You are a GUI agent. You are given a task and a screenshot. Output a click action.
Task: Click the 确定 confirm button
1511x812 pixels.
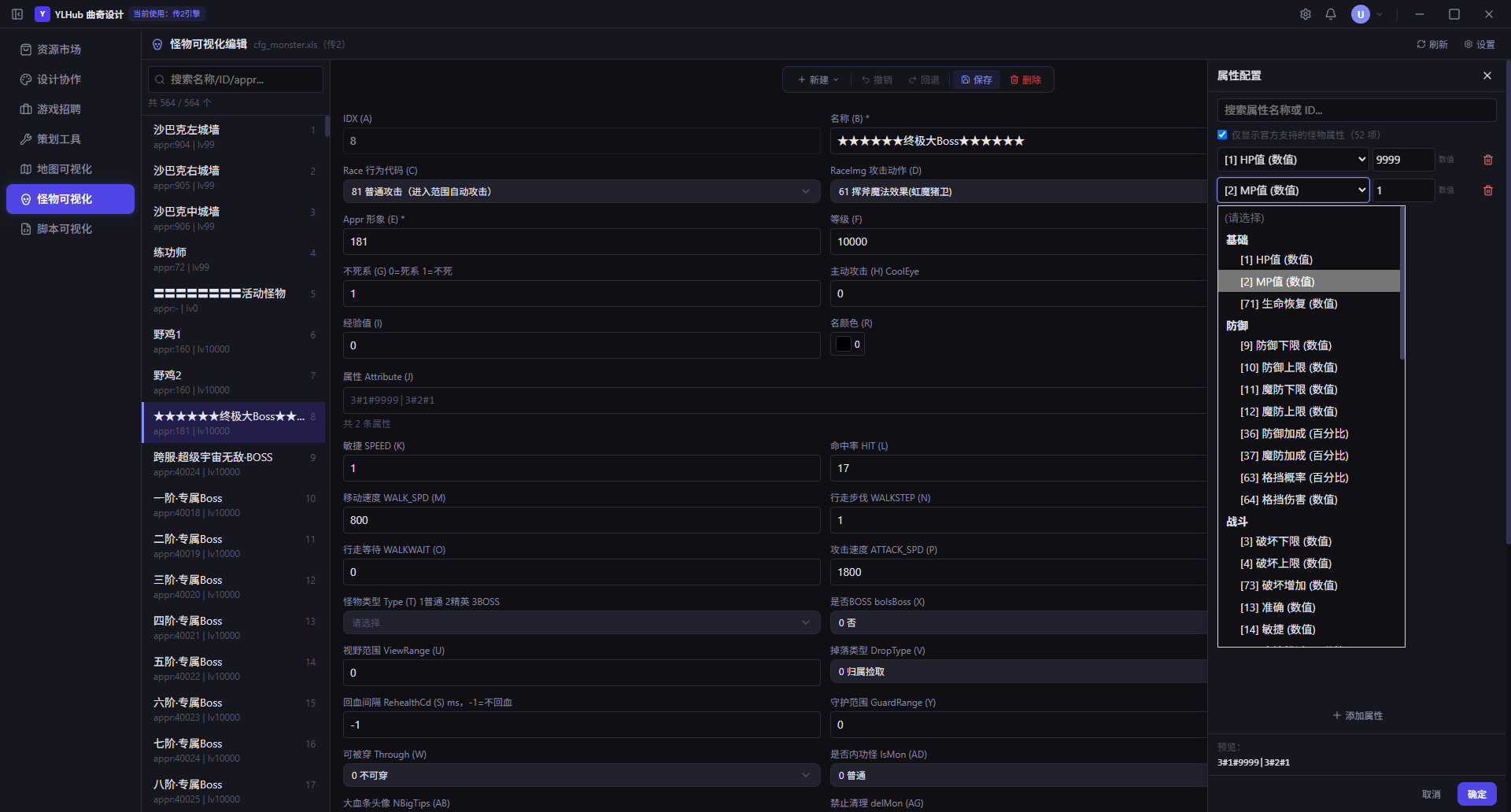click(x=1476, y=794)
